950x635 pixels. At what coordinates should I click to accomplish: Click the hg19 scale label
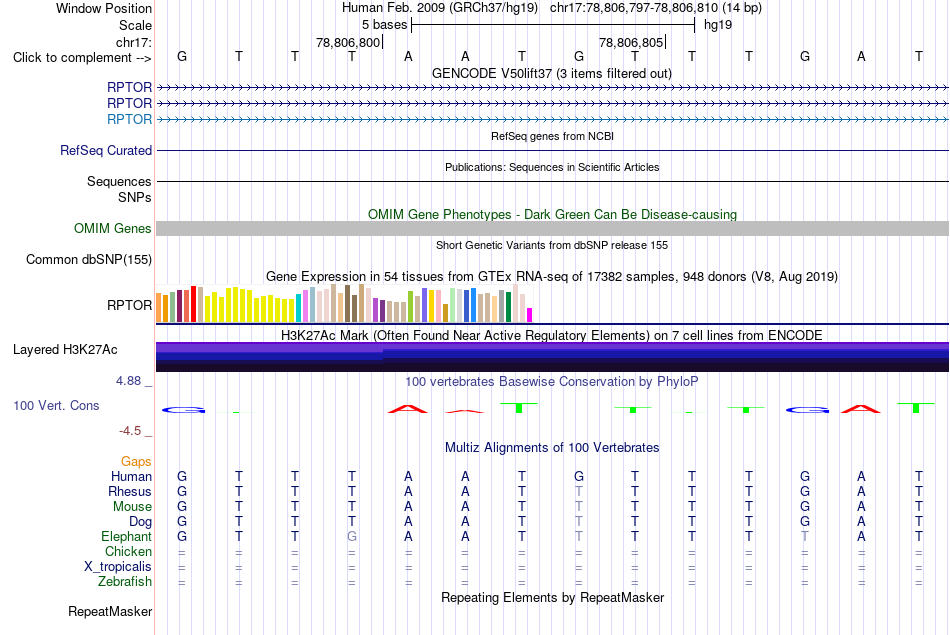[x=718, y=25]
